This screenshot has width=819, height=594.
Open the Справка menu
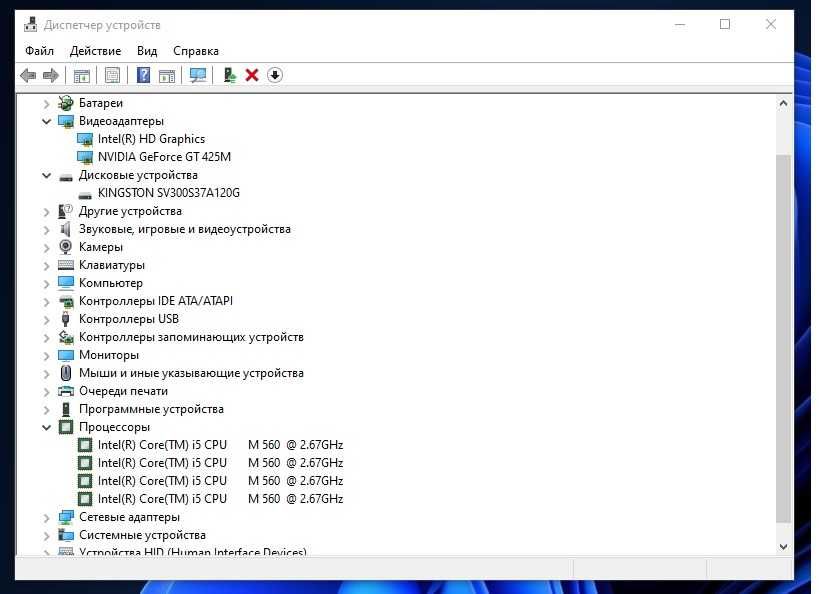pyautogui.click(x=196, y=51)
